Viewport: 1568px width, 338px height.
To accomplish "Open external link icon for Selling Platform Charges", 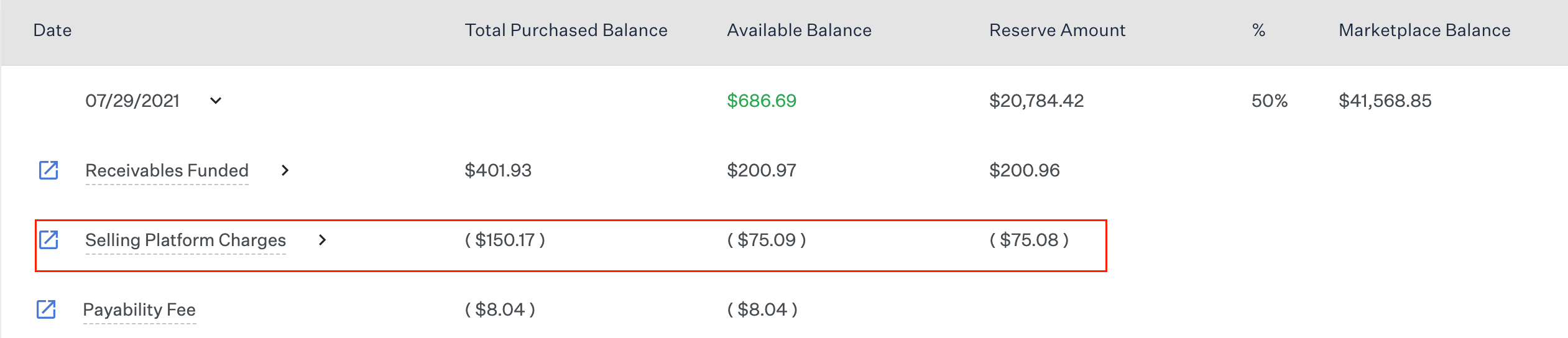I will 48,240.
